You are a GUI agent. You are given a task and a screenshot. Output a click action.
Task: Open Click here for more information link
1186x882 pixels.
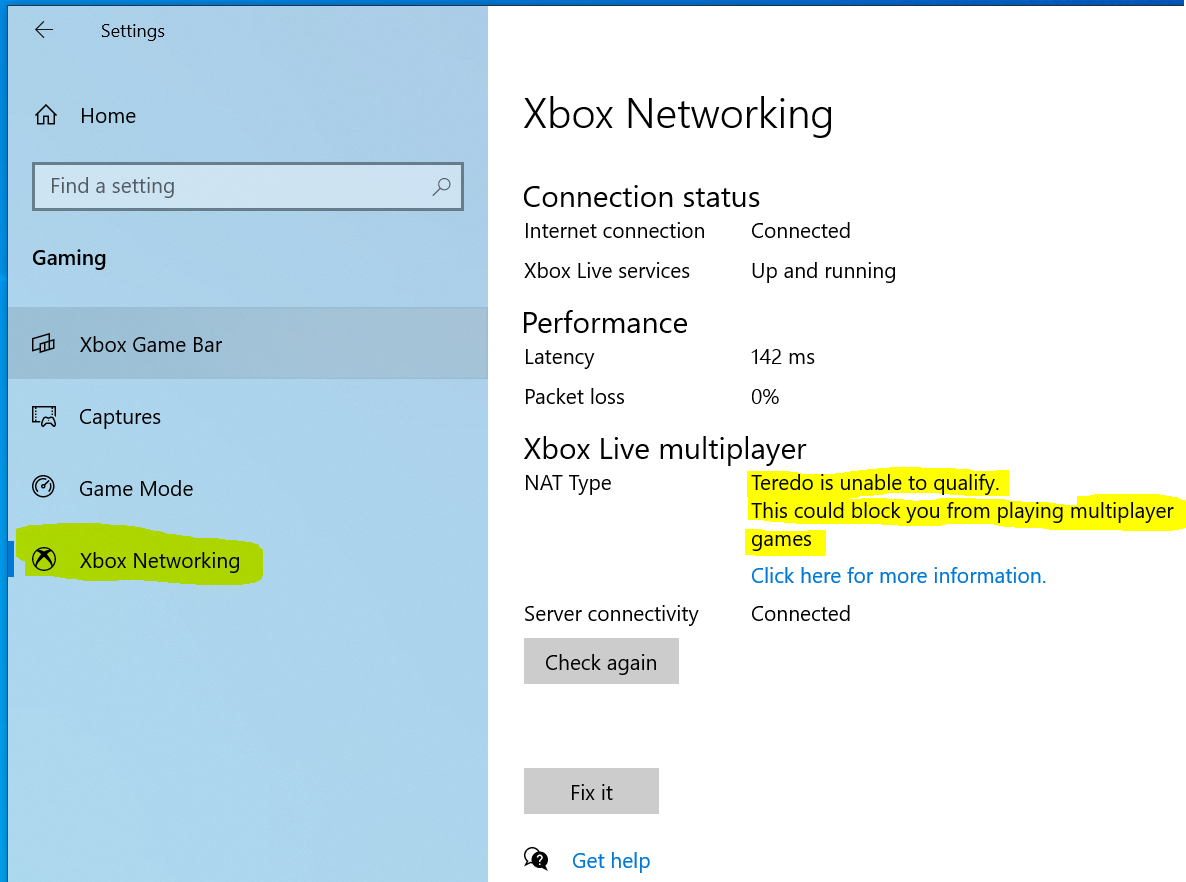click(x=897, y=575)
